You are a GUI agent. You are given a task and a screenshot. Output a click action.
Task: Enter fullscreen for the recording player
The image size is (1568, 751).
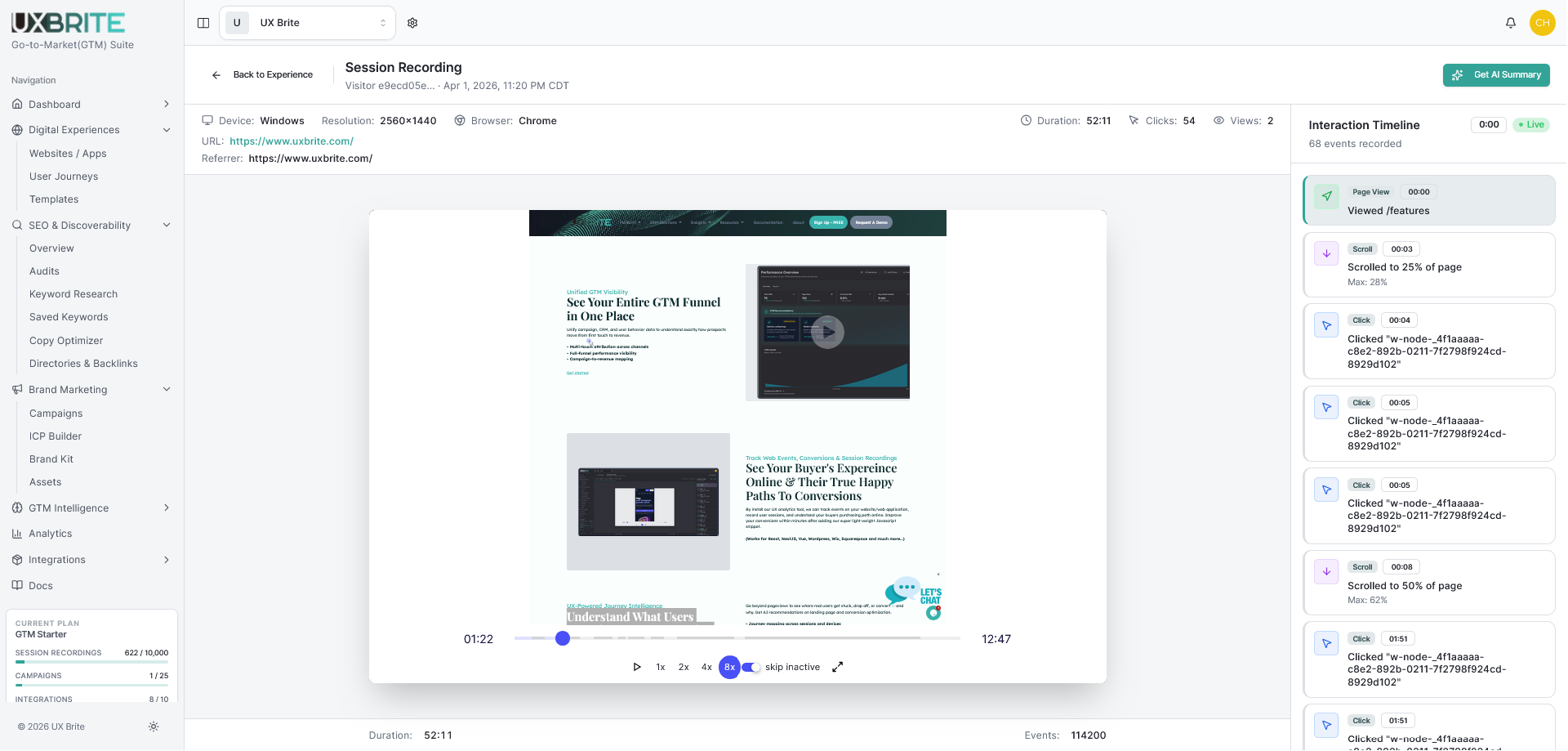tap(837, 667)
